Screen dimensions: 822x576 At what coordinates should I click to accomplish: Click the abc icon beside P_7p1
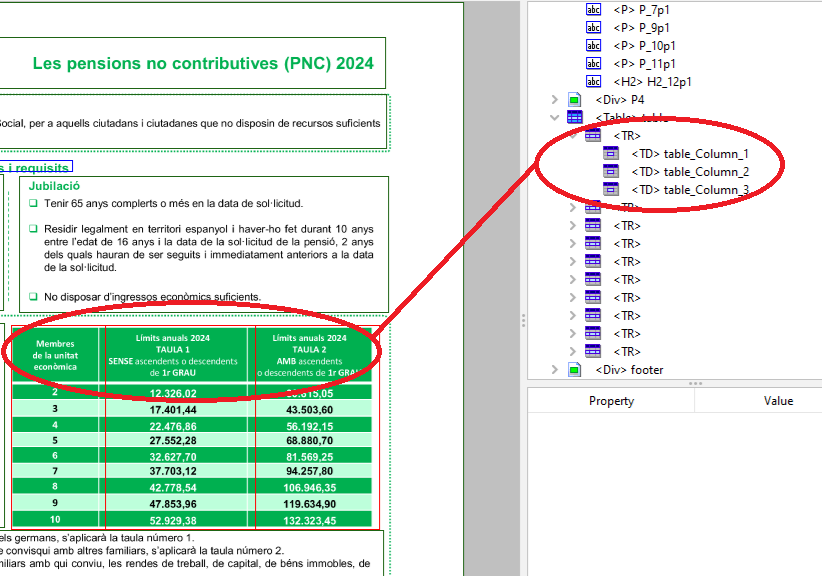pos(594,9)
